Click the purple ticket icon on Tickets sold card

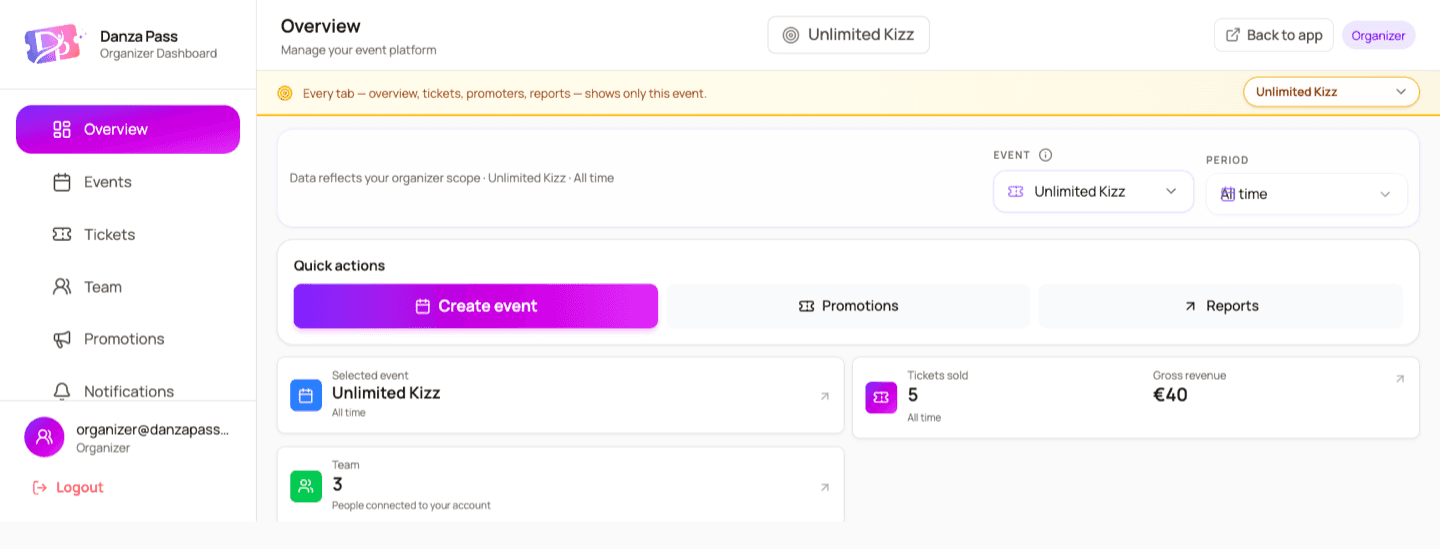coord(881,397)
